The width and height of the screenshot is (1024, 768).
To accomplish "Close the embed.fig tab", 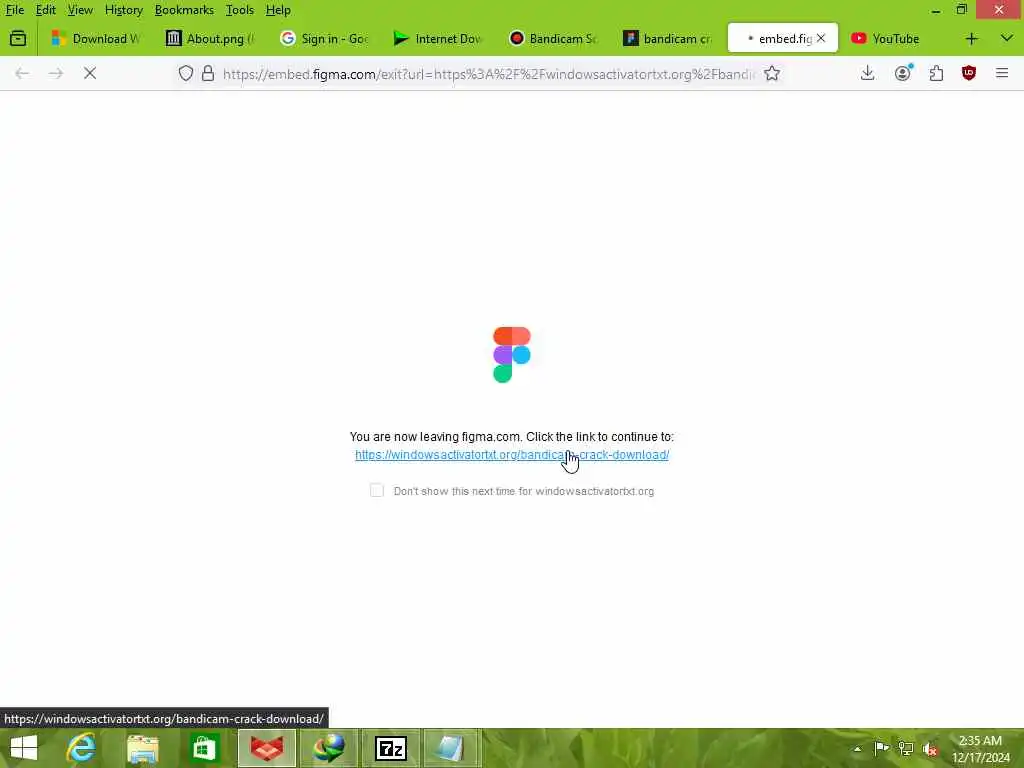I will [821, 39].
